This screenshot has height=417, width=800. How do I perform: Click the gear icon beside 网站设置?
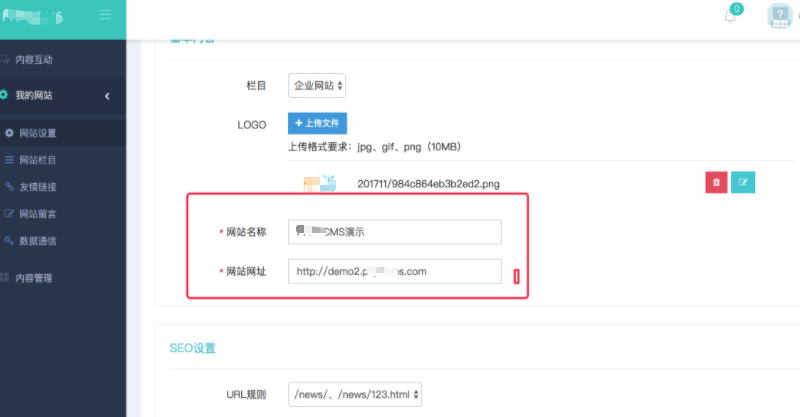click(x=9, y=133)
